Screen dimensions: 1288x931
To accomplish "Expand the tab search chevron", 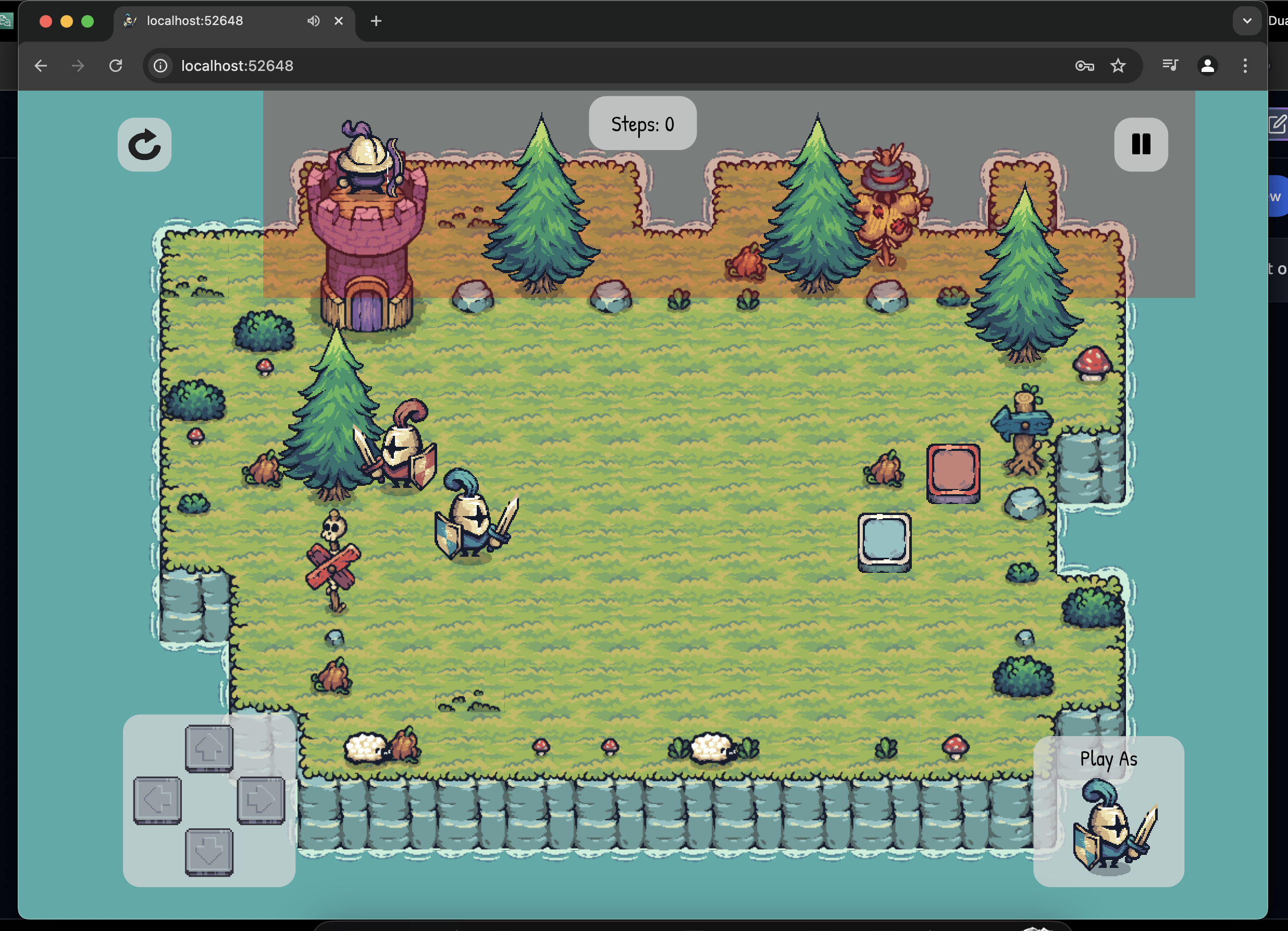I will (1246, 21).
